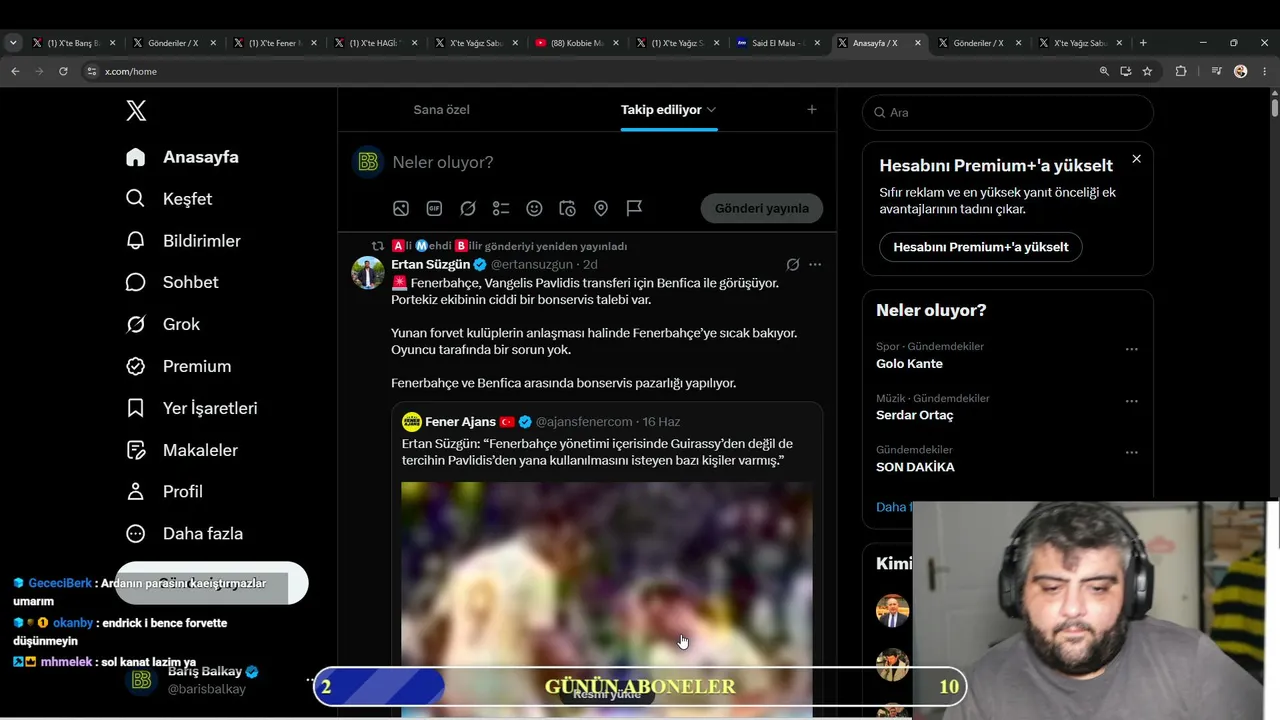Open the blurred image in the quoted post
The height and width of the screenshot is (720, 1280).
click(x=606, y=598)
